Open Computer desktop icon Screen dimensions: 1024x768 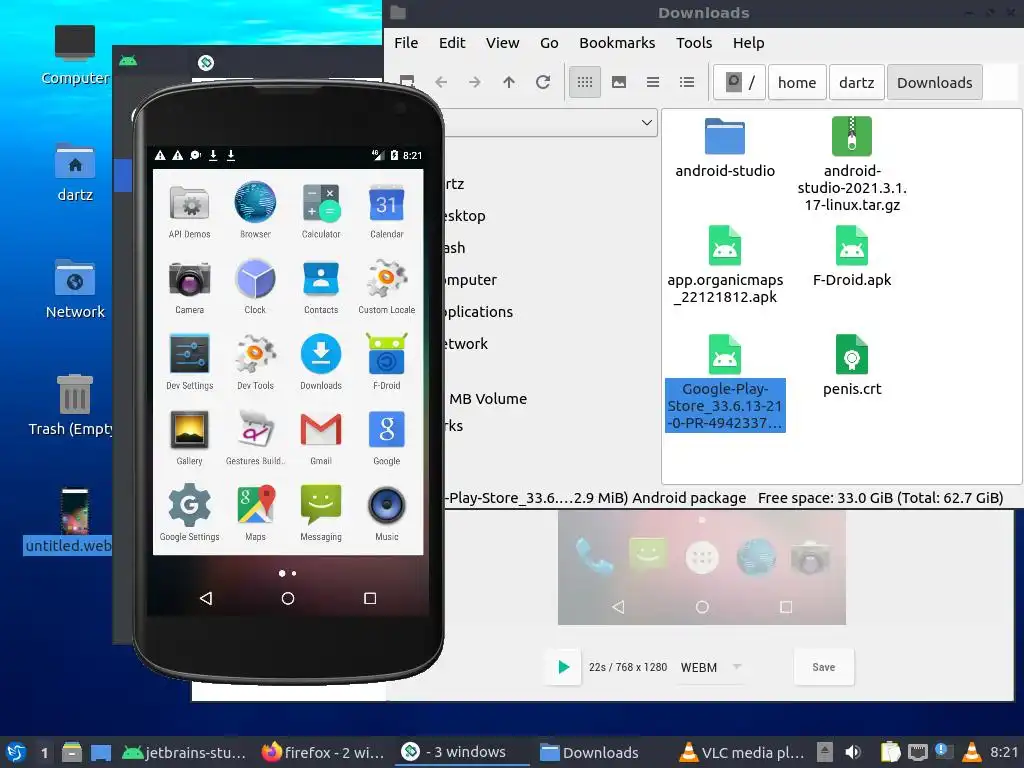pos(75,55)
